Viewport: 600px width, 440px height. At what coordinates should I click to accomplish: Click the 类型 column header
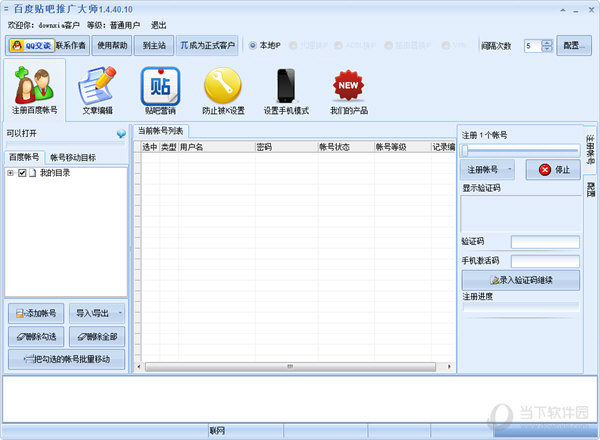[x=168, y=147]
